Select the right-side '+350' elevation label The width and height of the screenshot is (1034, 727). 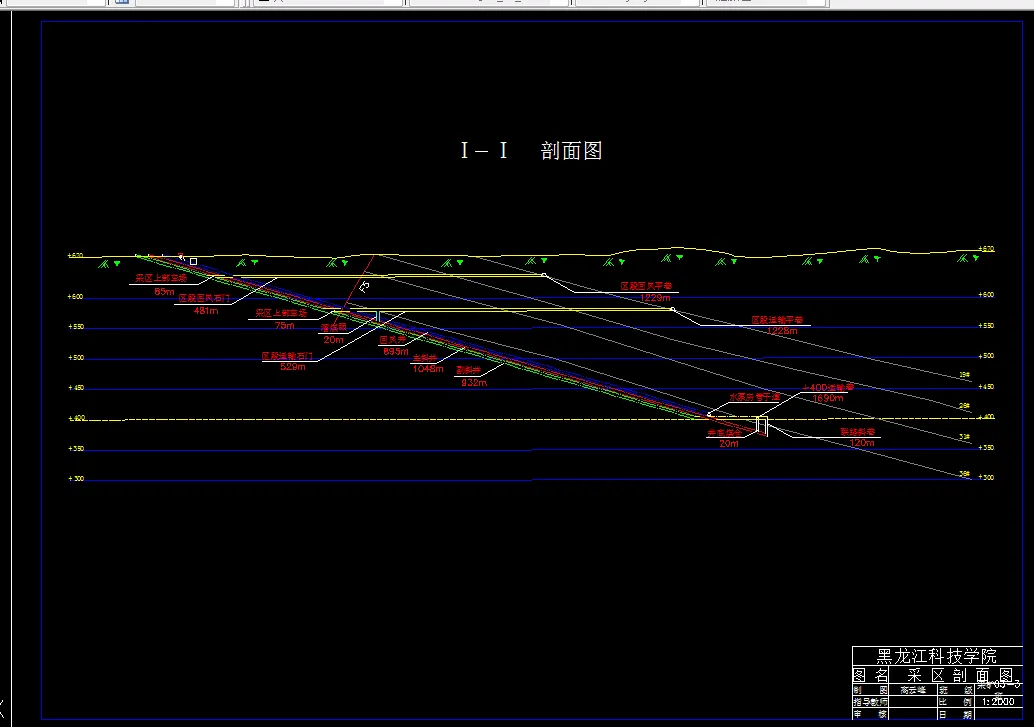point(987,447)
